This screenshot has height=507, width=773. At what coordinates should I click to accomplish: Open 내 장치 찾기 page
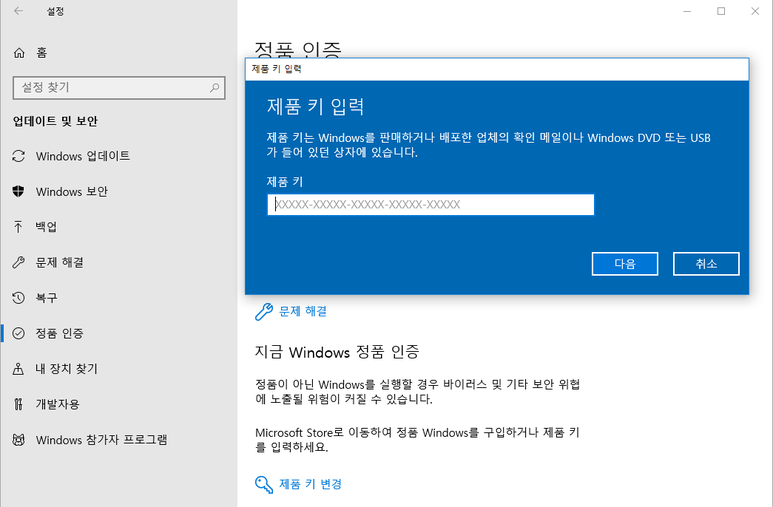[67, 369]
